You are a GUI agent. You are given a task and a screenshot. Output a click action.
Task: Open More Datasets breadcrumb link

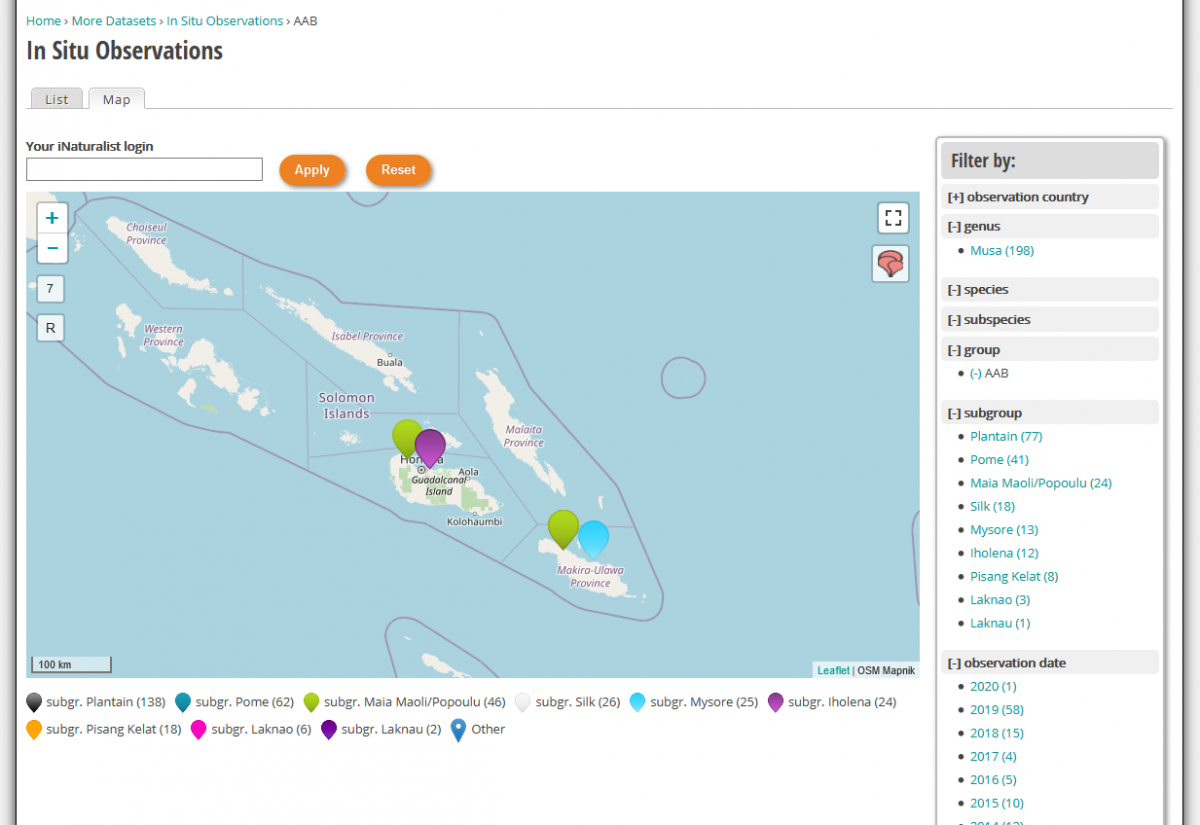[114, 20]
